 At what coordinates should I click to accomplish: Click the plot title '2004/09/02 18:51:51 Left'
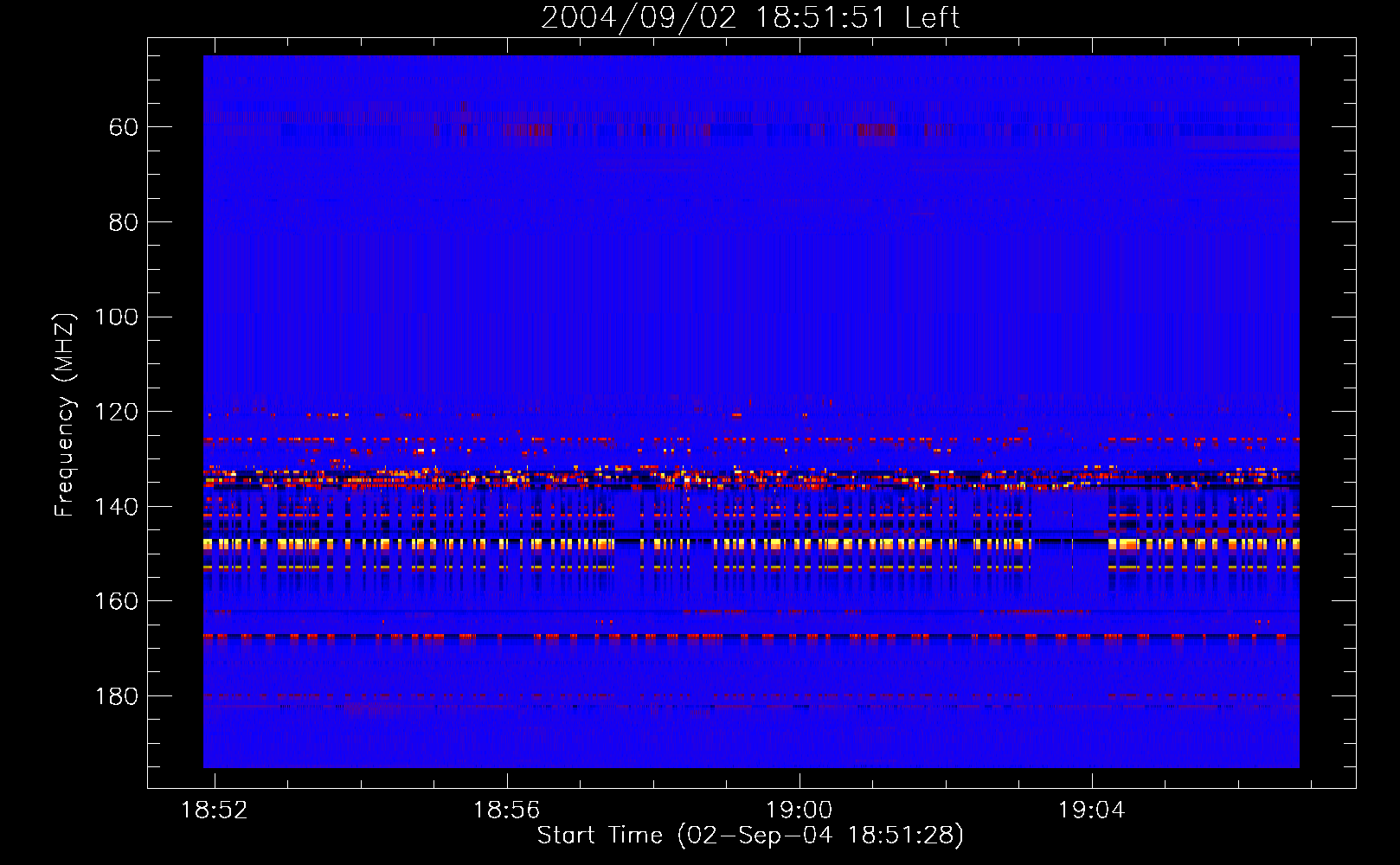750,17
